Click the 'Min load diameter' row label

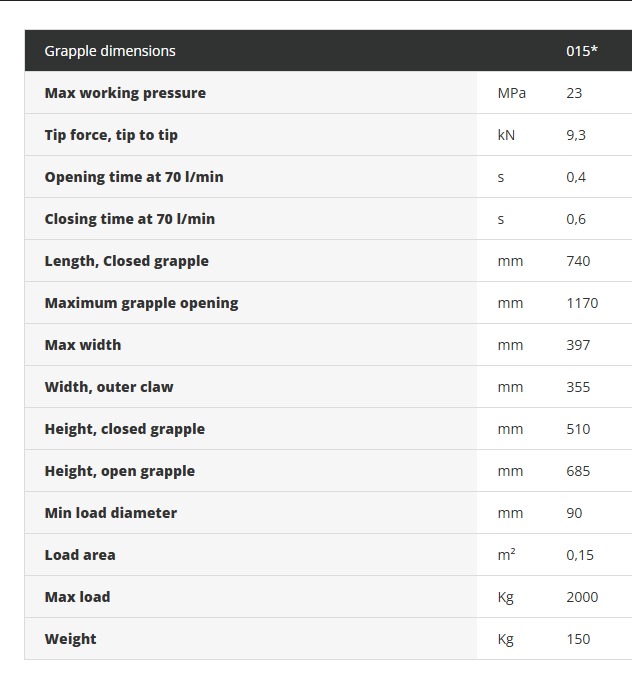[111, 513]
